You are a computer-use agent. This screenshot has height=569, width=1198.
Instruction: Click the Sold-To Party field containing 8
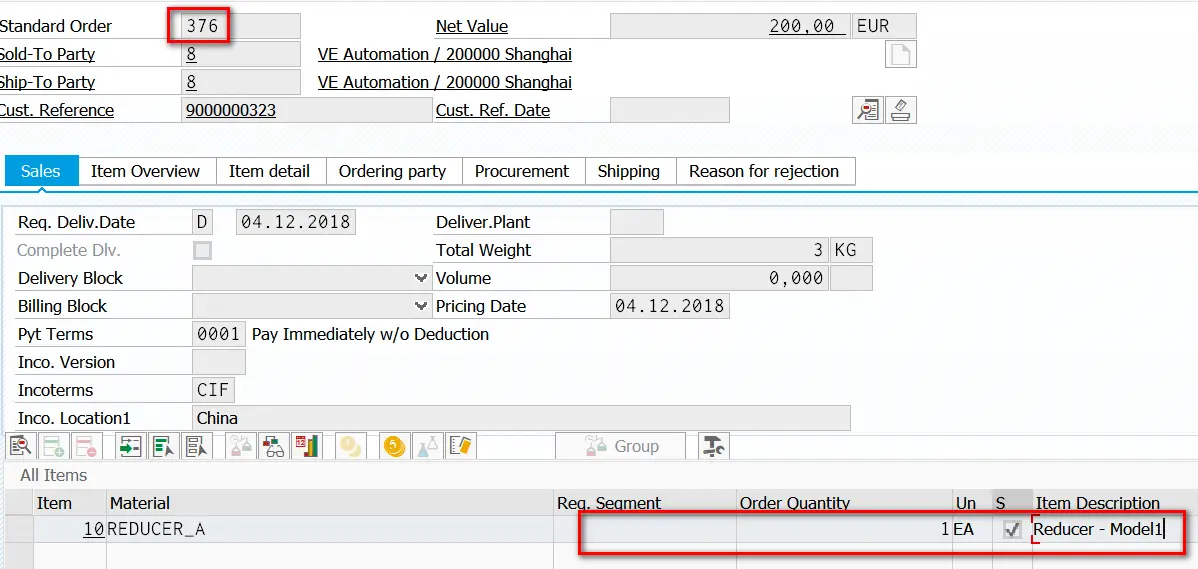pos(241,54)
